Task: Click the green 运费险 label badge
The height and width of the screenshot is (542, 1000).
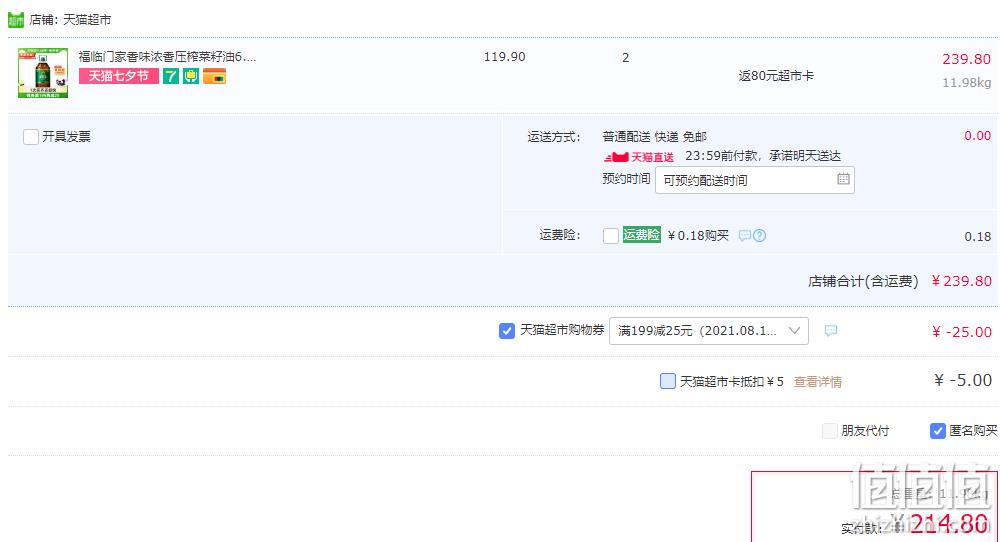Action: [642, 235]
